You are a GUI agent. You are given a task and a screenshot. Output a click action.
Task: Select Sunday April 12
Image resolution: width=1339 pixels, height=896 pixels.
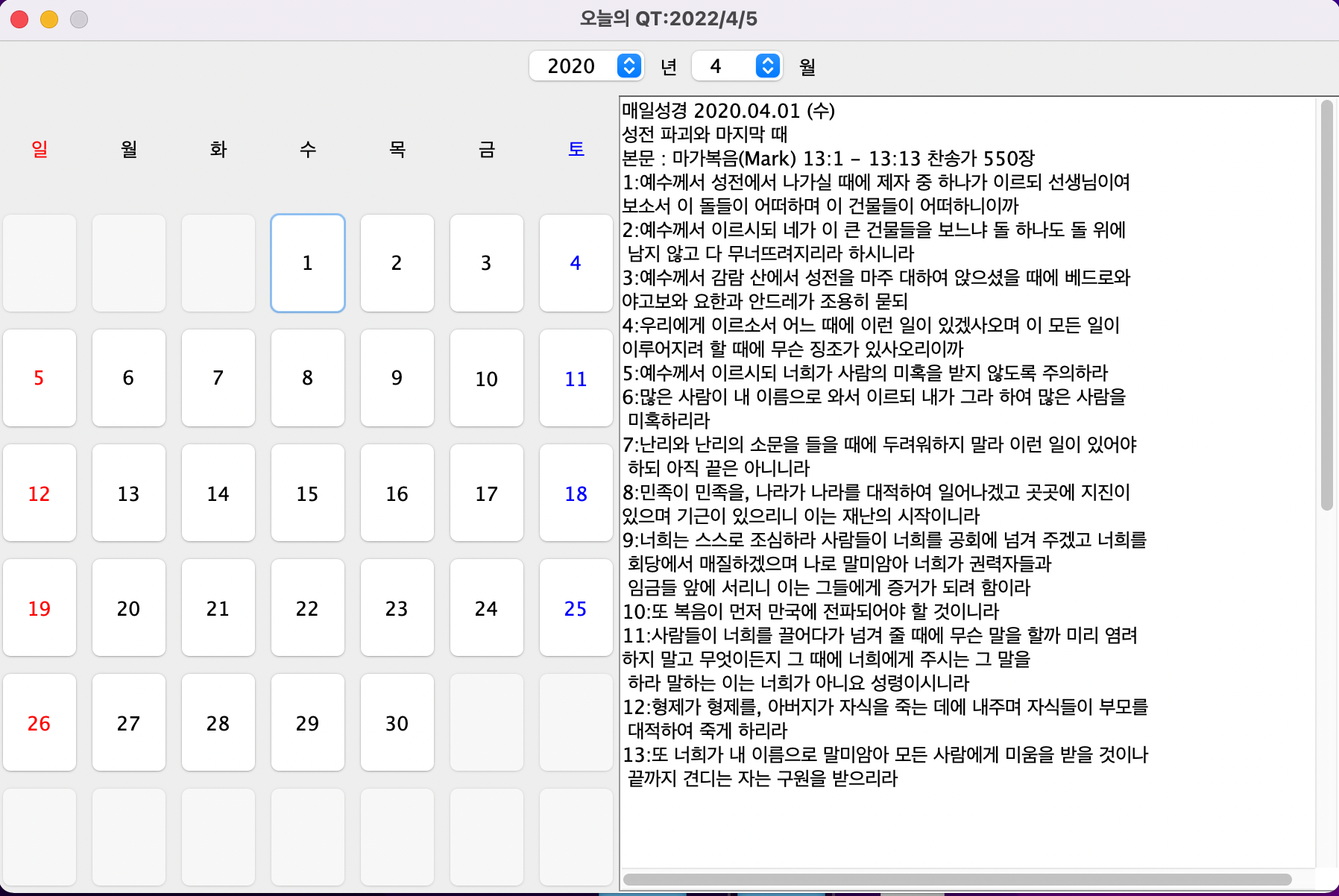40,493
